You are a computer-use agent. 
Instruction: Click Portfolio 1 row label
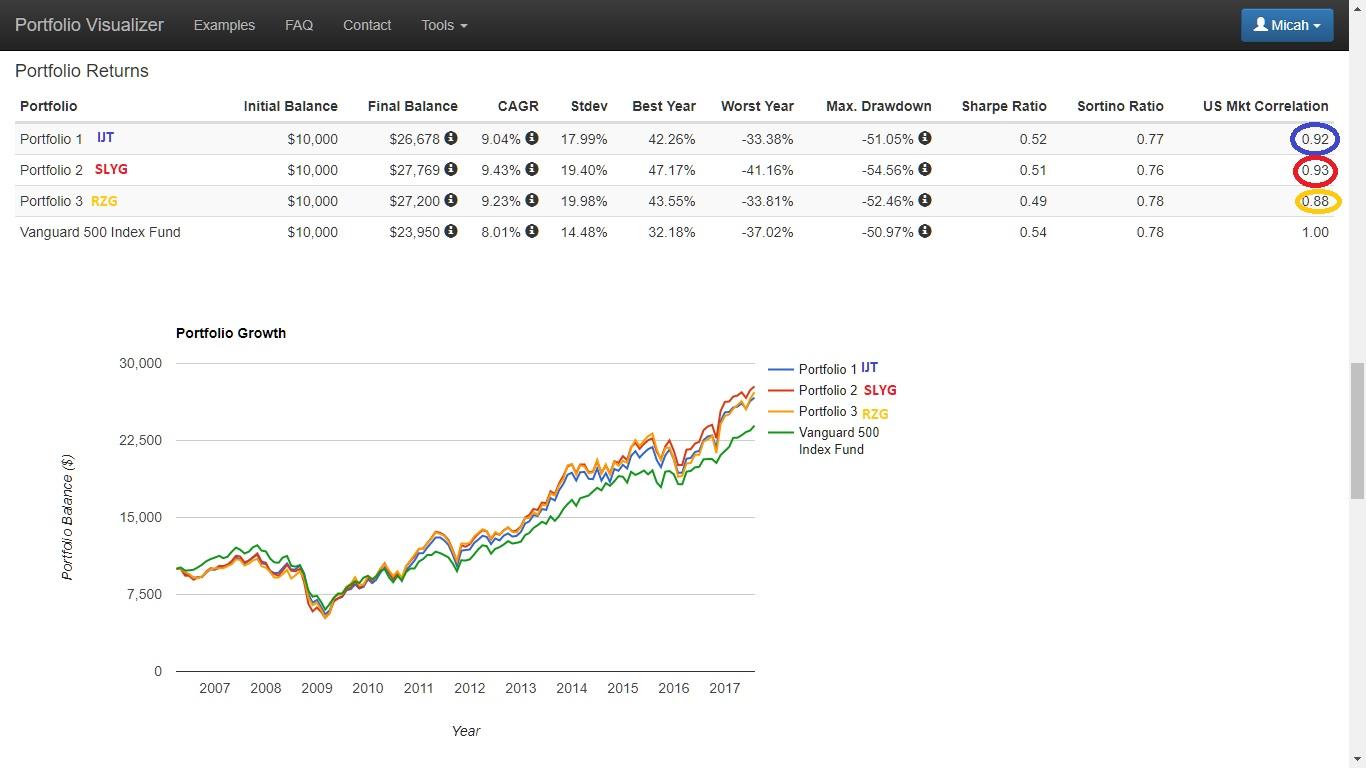click(x=51, y=139)
